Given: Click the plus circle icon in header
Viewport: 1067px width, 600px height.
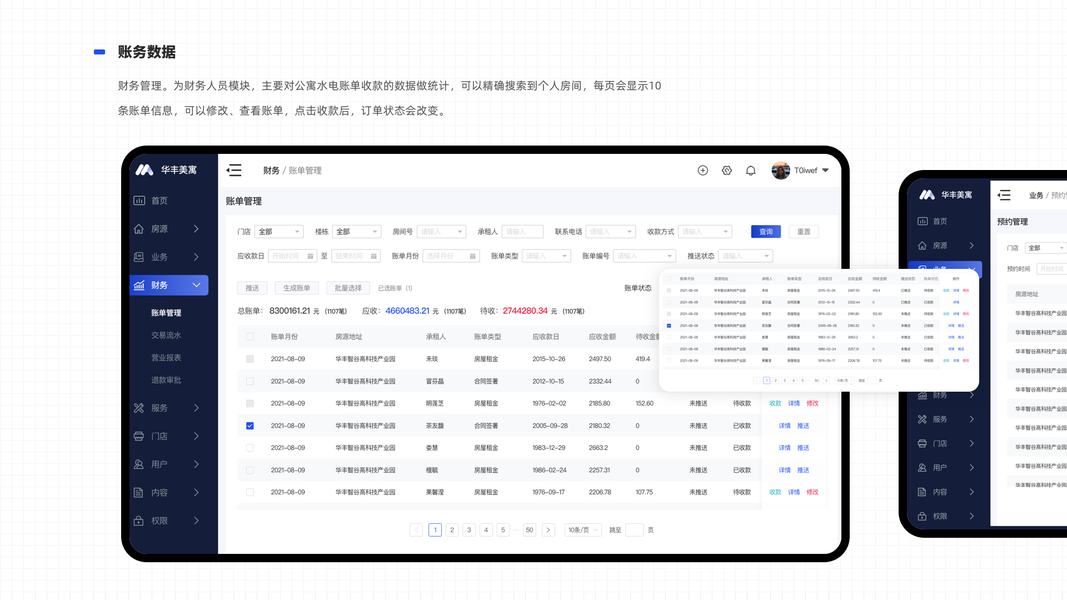Looking at the screenshot, I should [x=703, y=170].
